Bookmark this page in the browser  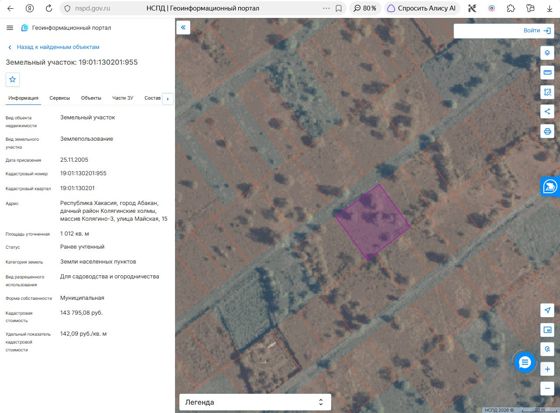[339, 8]
